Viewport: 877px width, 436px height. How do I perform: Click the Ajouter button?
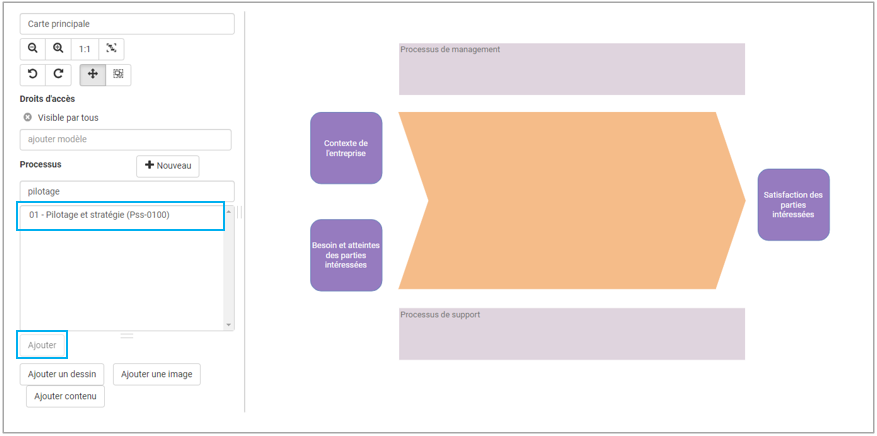(x=42, y=345)
